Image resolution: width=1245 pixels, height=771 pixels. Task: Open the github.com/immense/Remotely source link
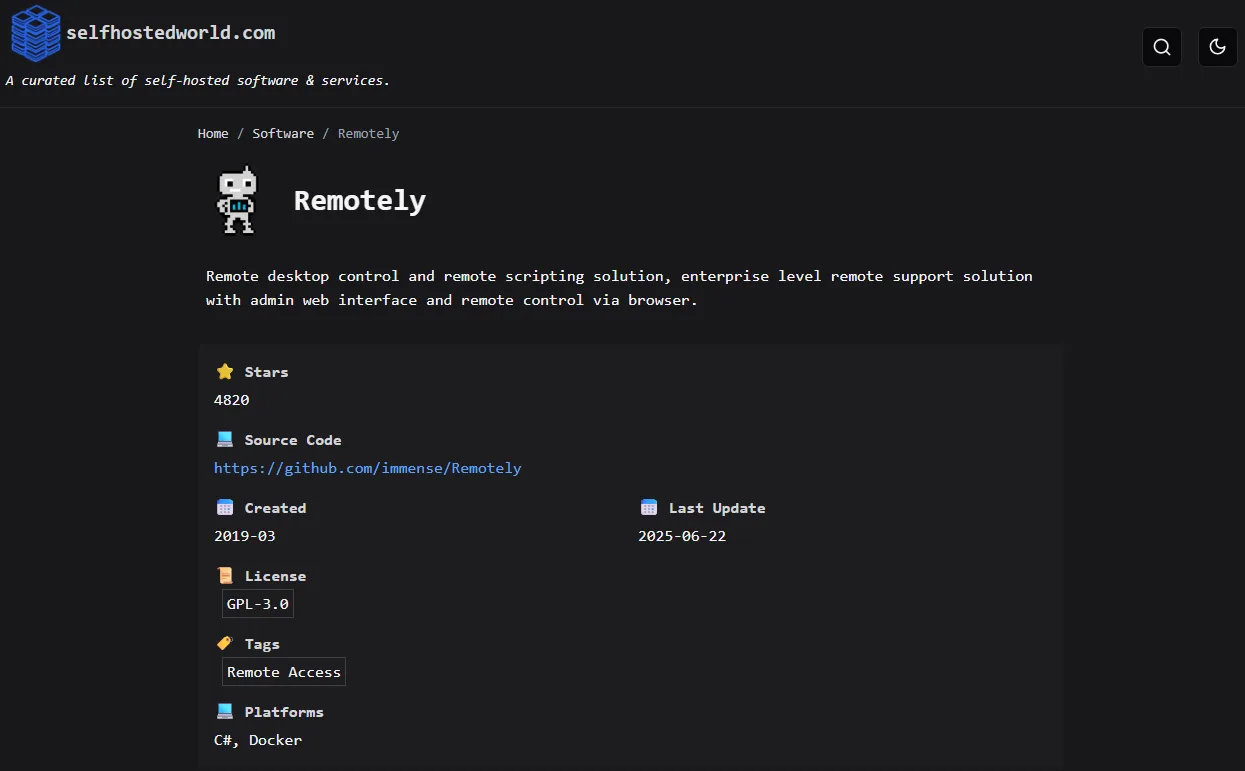(368, 468)
